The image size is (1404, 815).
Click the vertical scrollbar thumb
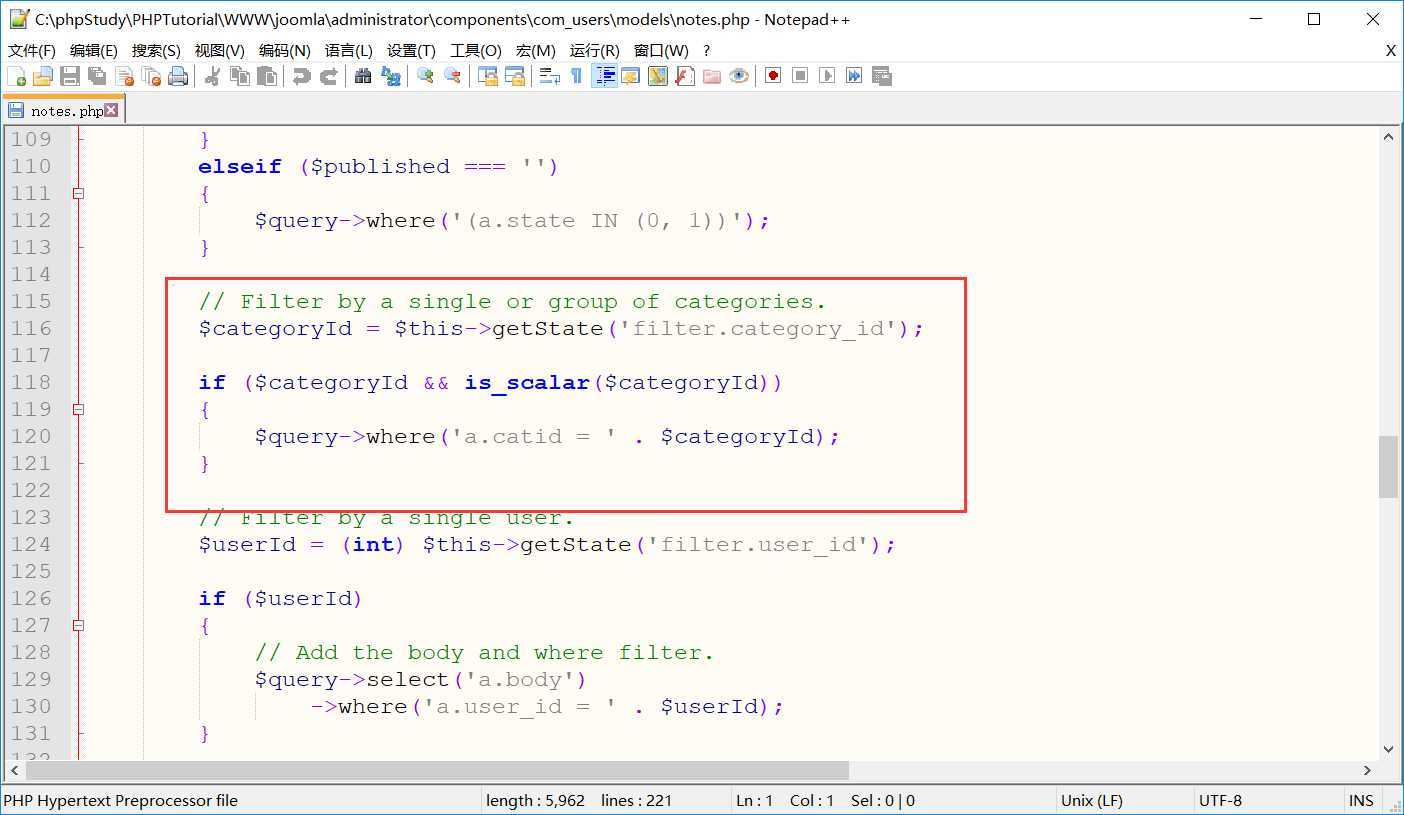(1388, 466)
